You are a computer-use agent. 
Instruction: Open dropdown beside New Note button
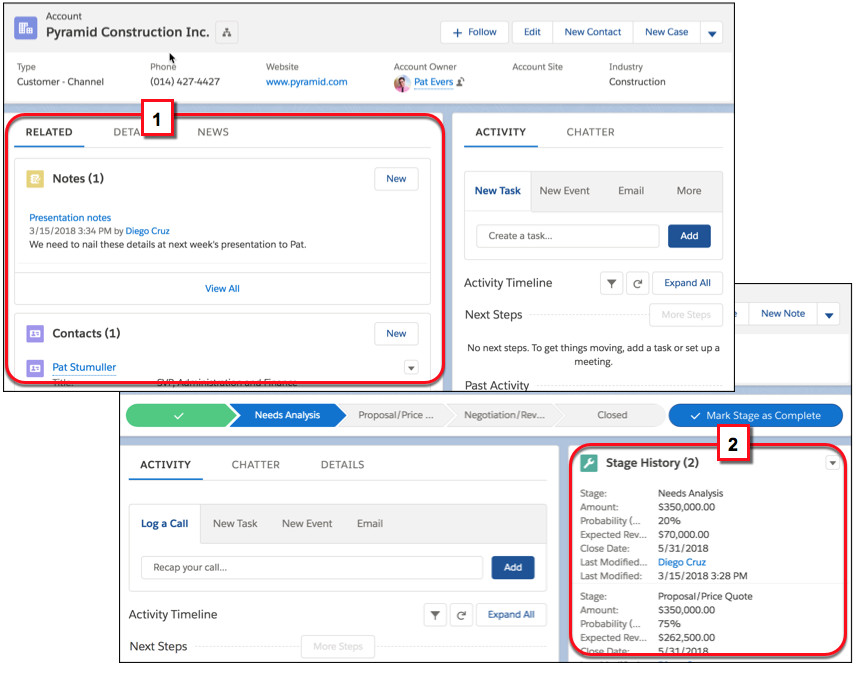tap(829, 315)
